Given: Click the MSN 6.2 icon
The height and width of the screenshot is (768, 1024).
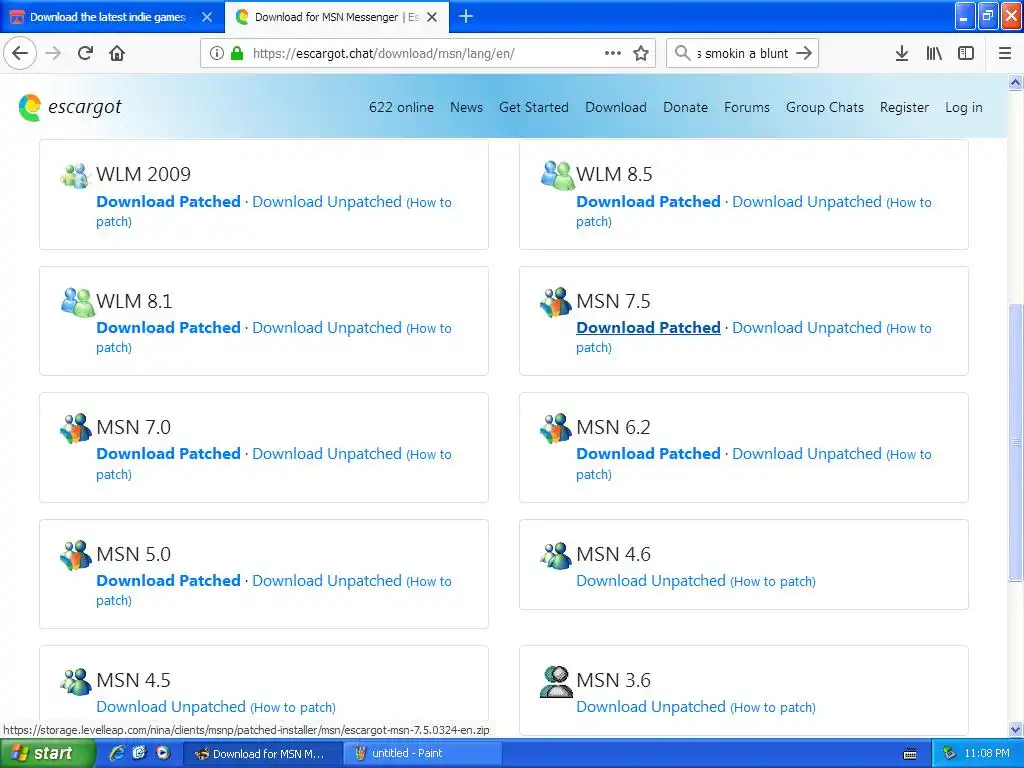Looking at the screenshot, I should 556,428.
